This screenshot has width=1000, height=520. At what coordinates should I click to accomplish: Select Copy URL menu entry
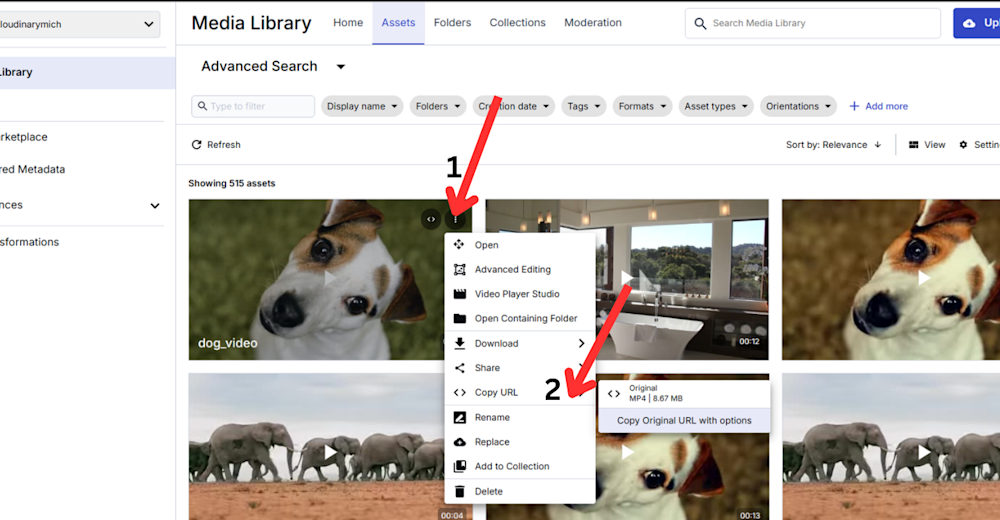[x=520, y=392]
